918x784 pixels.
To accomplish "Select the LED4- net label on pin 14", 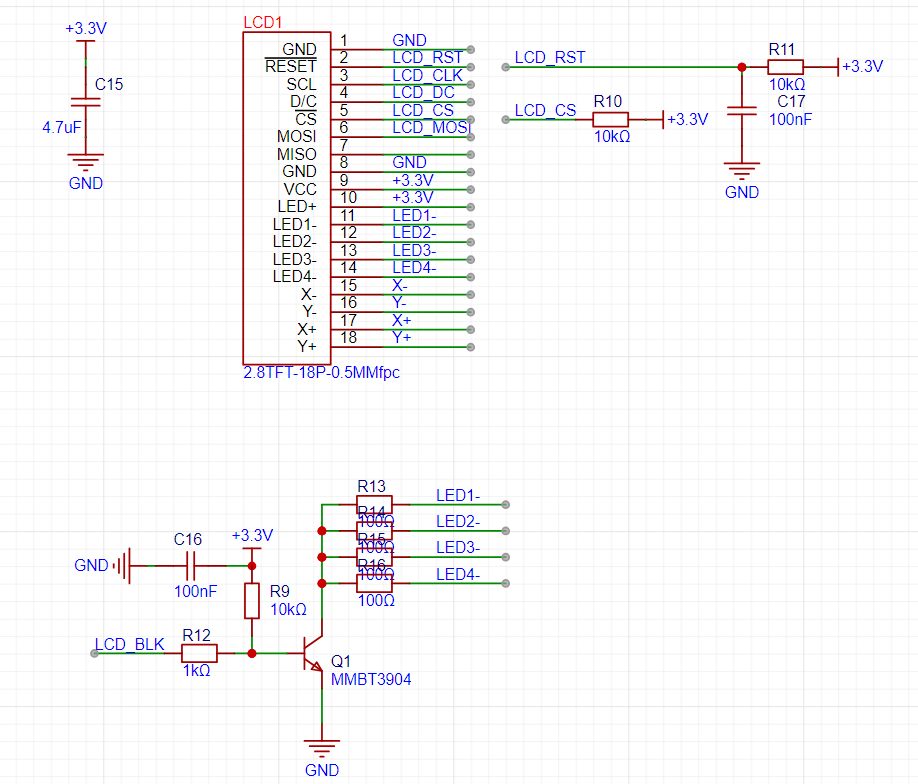I will (414, 268).
